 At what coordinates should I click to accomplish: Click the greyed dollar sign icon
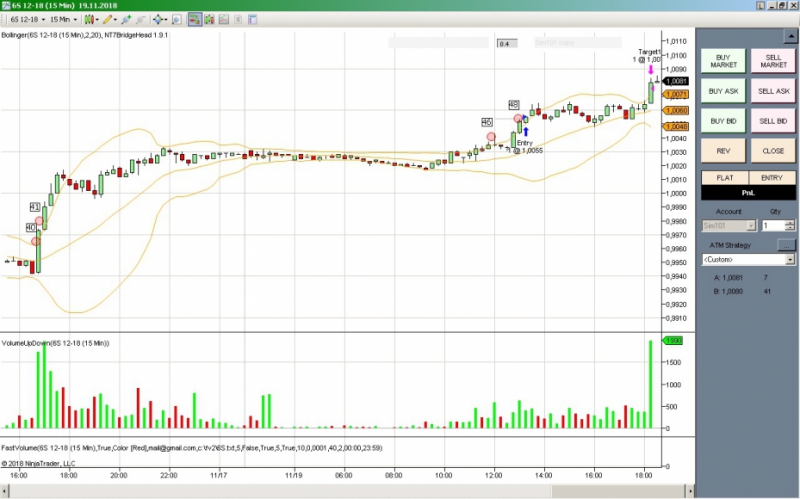(238, 19)
